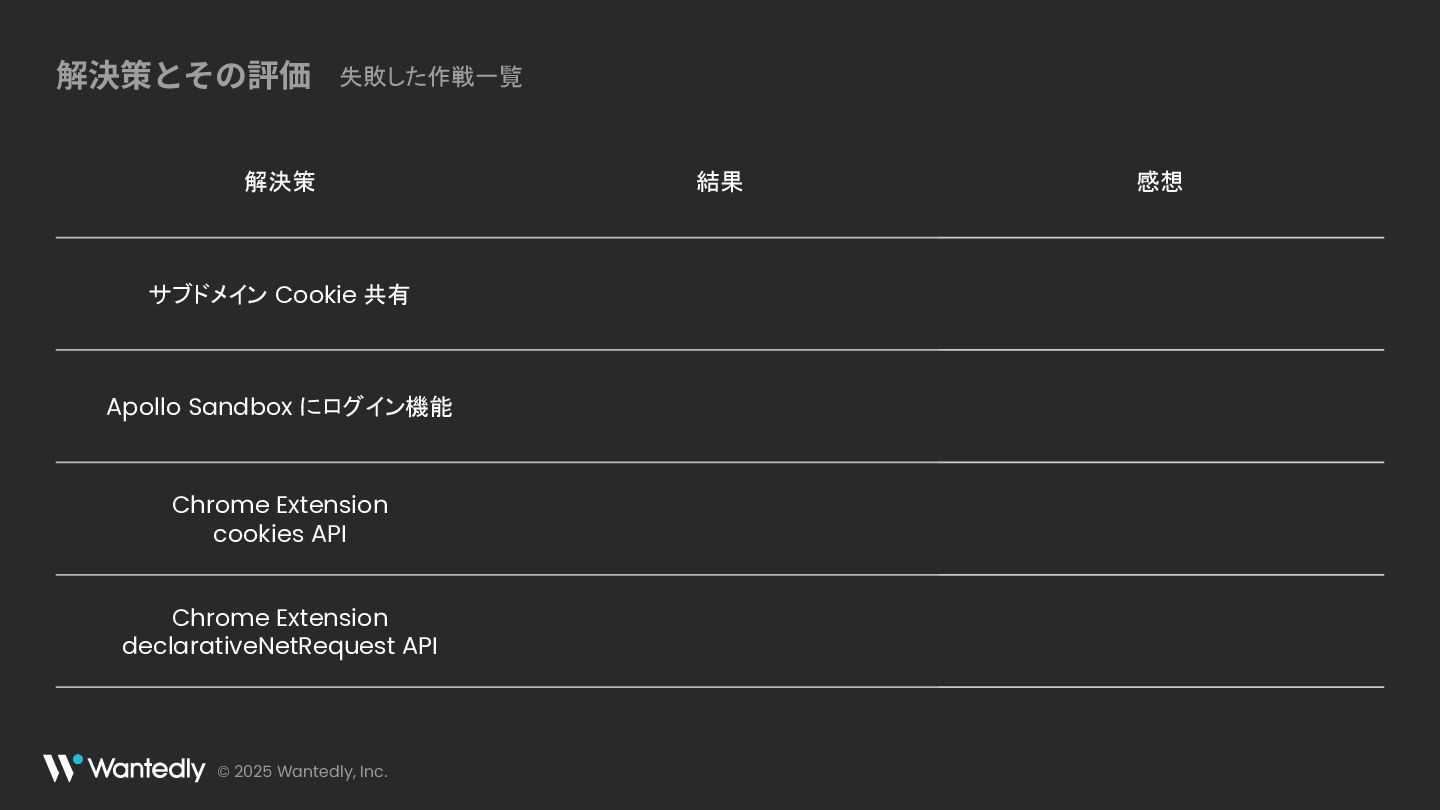Image resolution: width=1440 pixels, height=810 pixels.
Task: Click empty 結果 cell in declarativeNetRequest API row
Action: tap(720, 631)
